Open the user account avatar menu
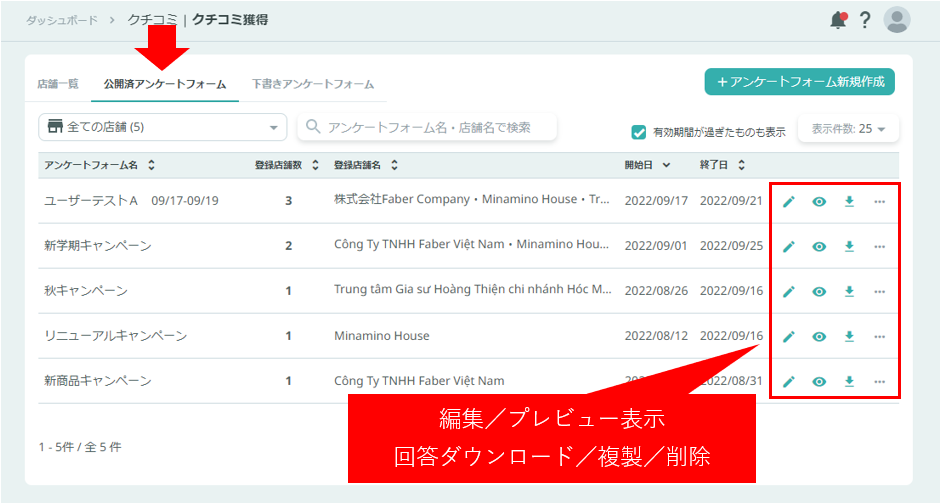Viewport: 941px width, 504px height. pyautogui.click(x=897, y=20)
